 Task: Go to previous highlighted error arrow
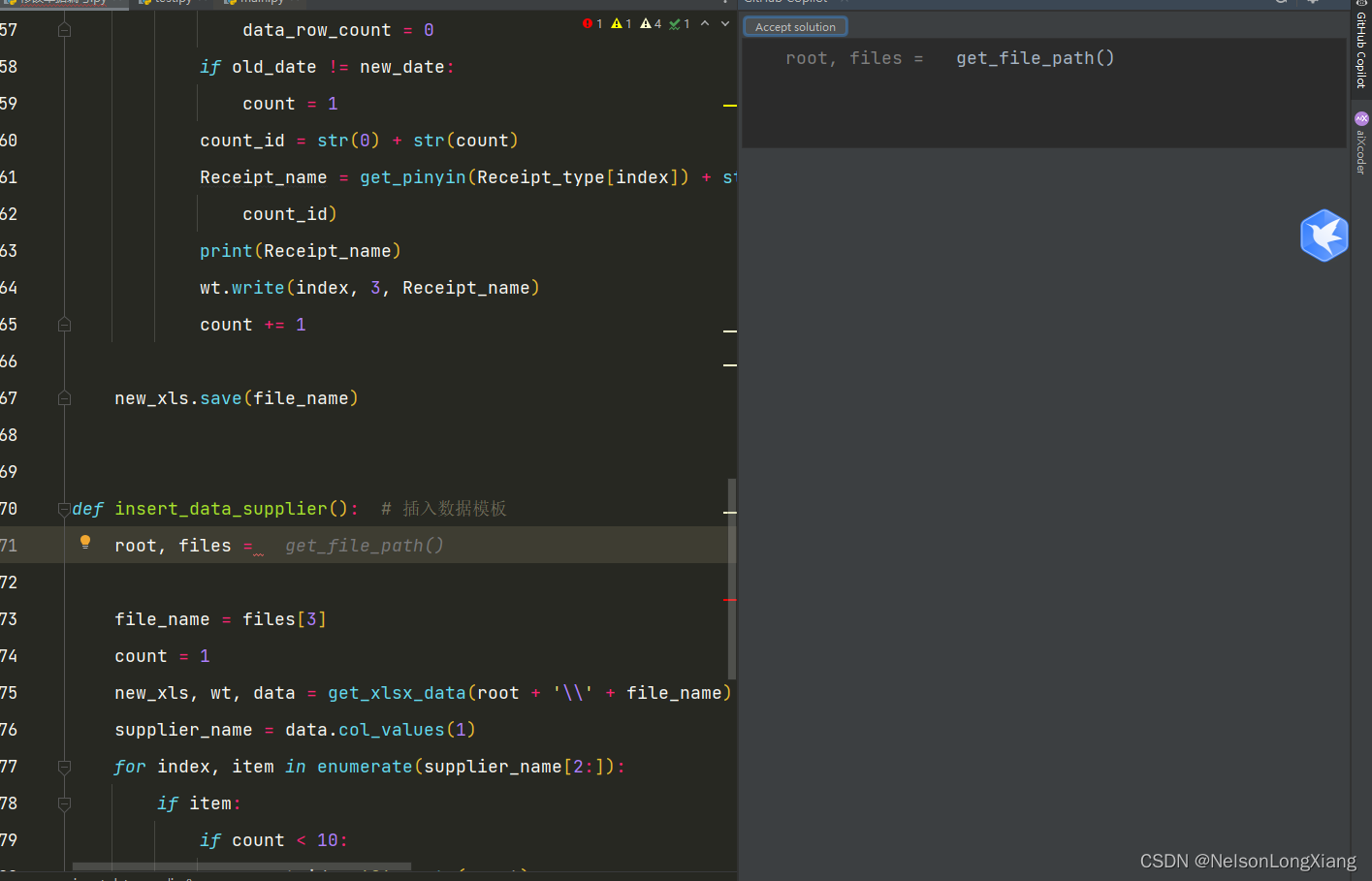click(705, 23)
